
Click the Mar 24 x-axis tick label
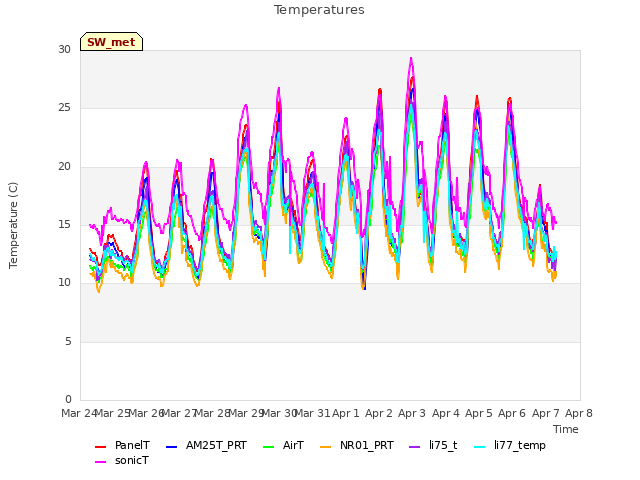[79, 413]
